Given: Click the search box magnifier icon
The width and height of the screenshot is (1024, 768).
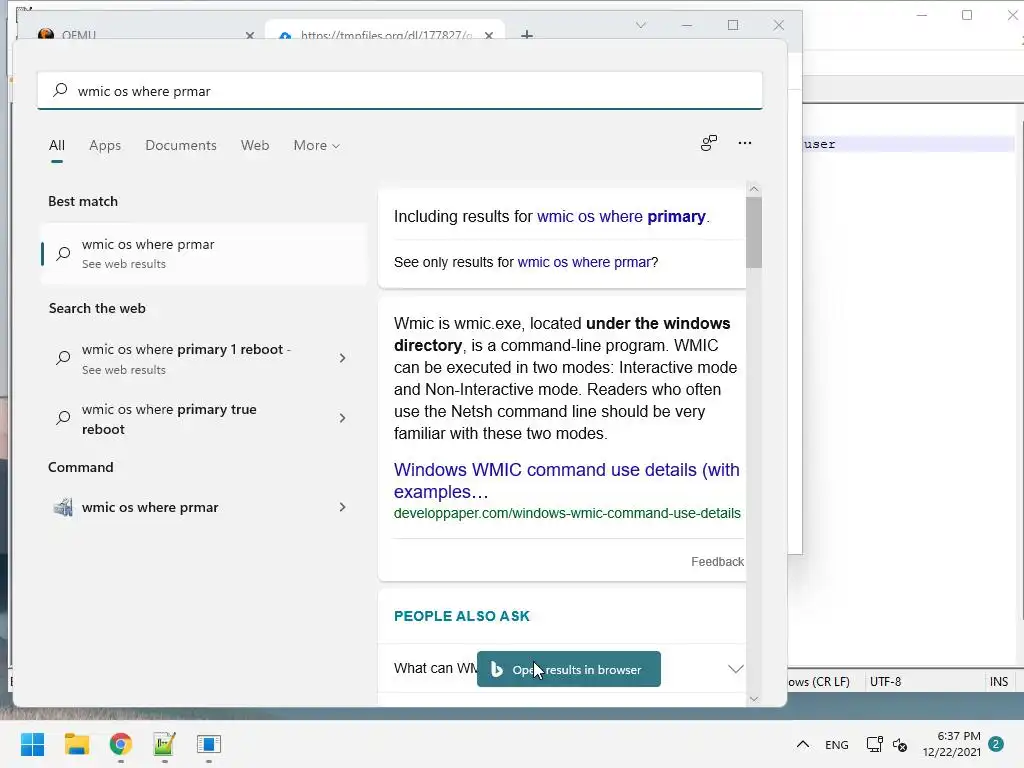Looking at the screenshot, I should 60,90.
